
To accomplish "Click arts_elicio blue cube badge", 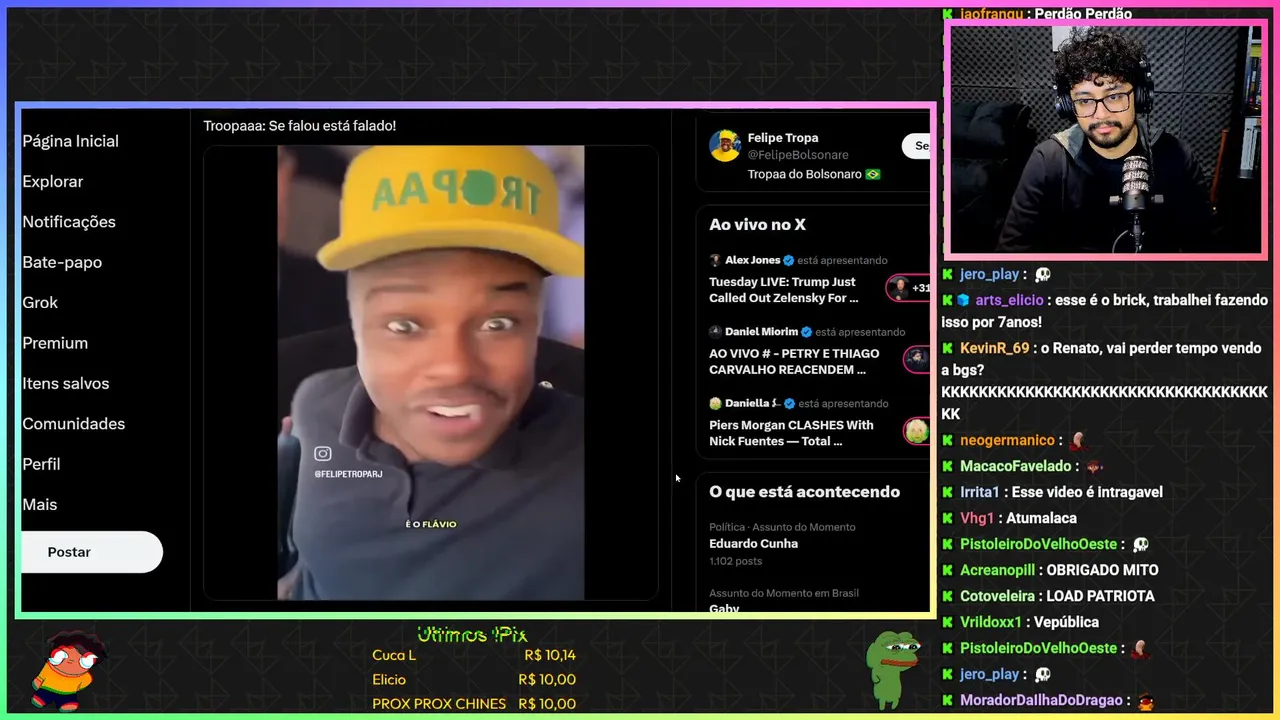I will pyautogui.click(x=964, y=300).
